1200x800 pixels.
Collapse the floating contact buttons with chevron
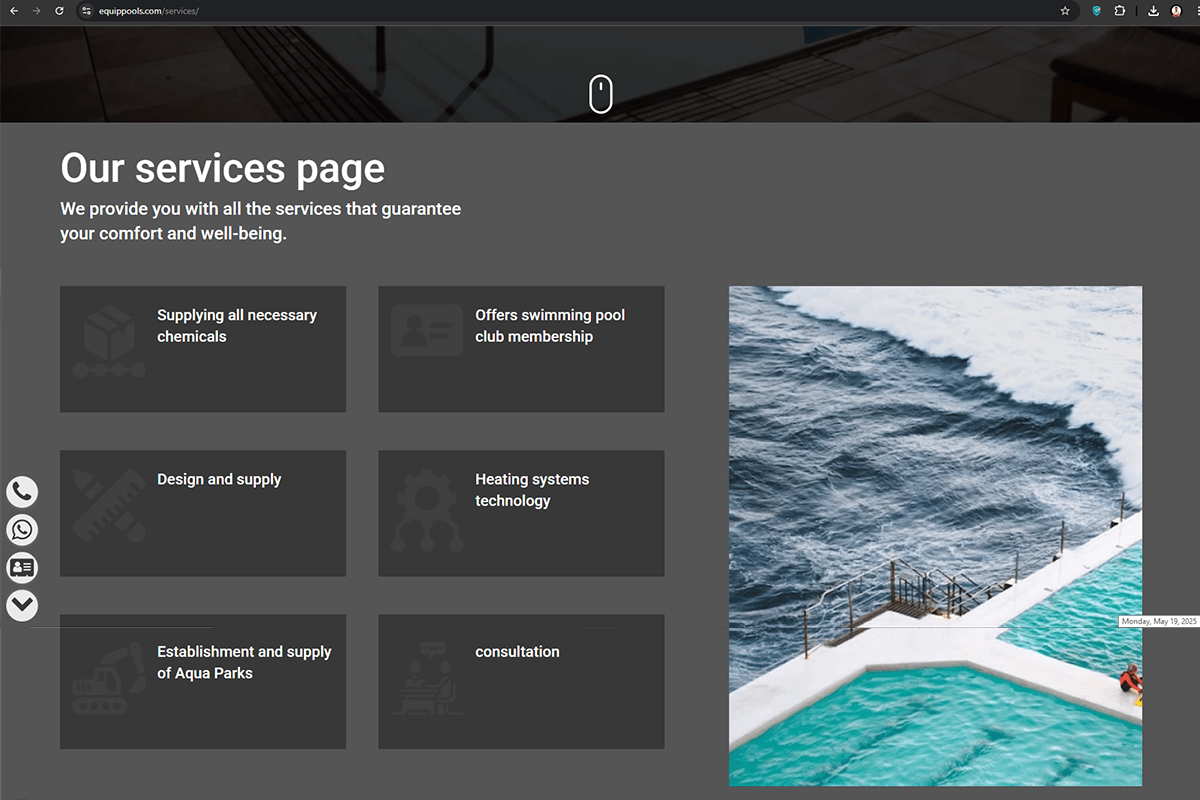tap(22, 605)
